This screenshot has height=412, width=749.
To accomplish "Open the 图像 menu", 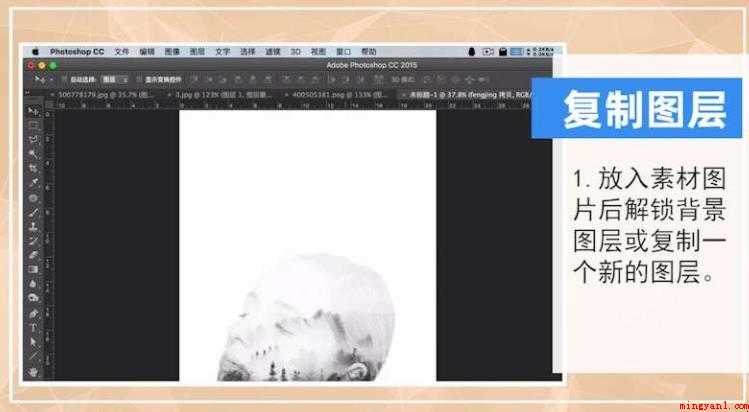I will 172,52.
